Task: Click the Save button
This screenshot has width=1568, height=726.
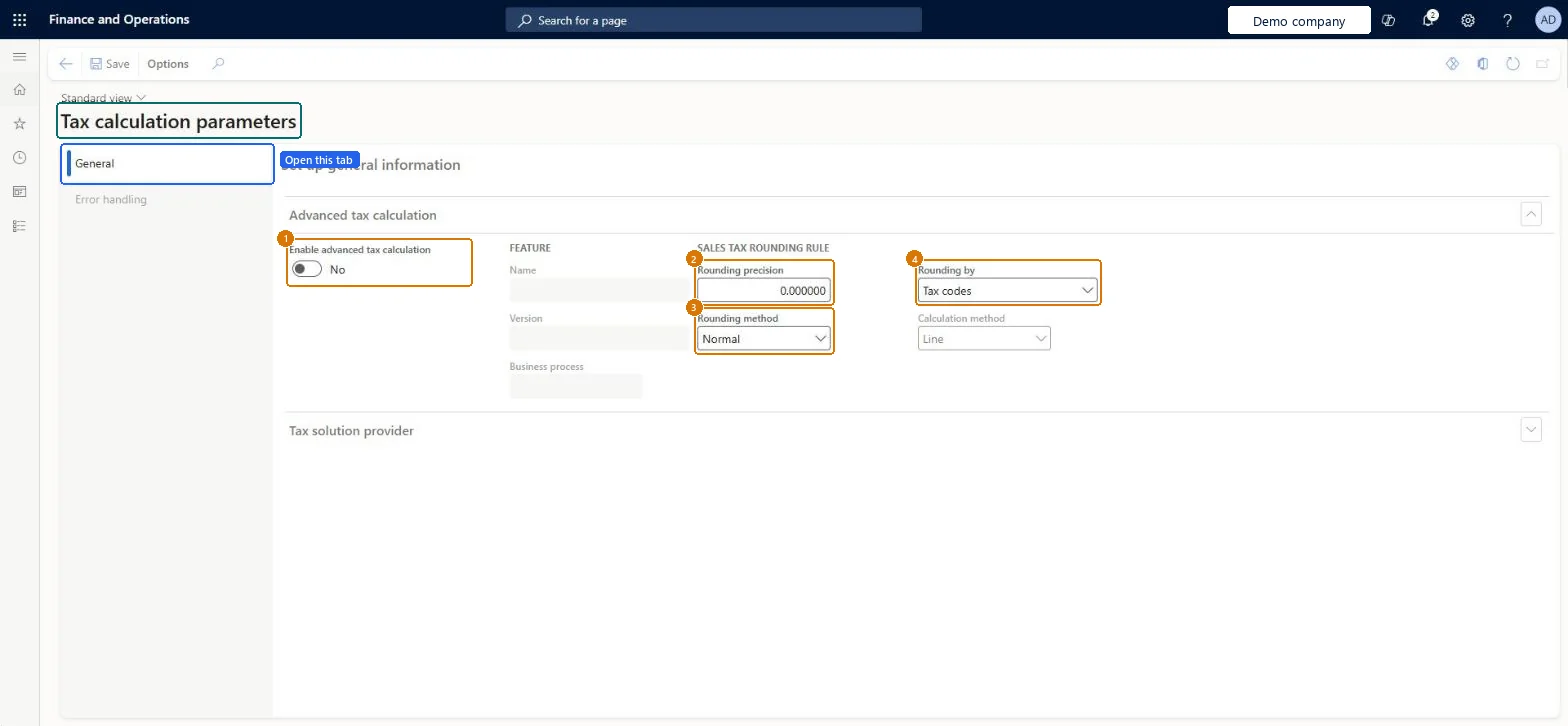Action: point(110,64)
